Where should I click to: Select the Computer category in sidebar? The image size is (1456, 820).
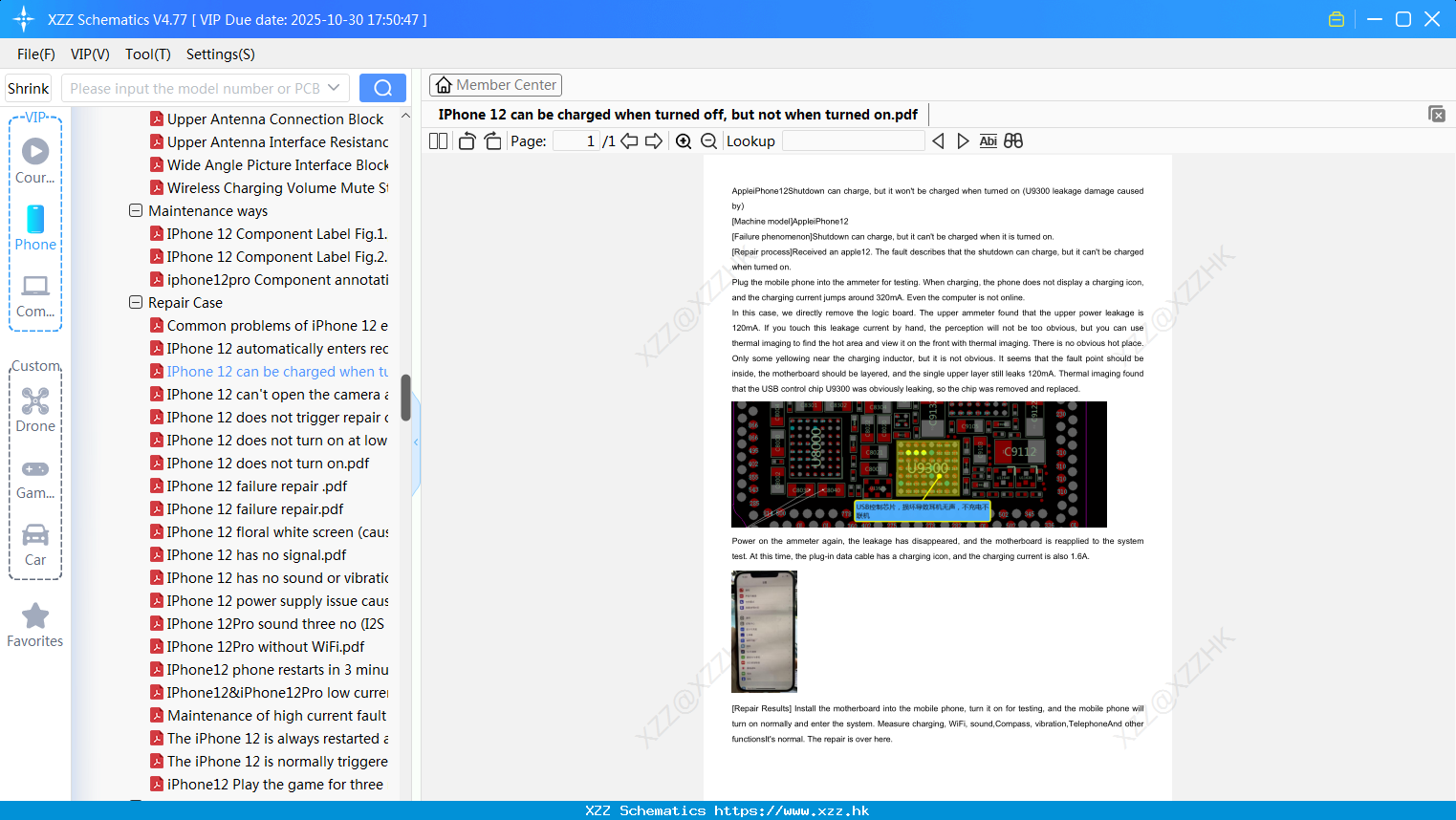[x=35, y=295]
